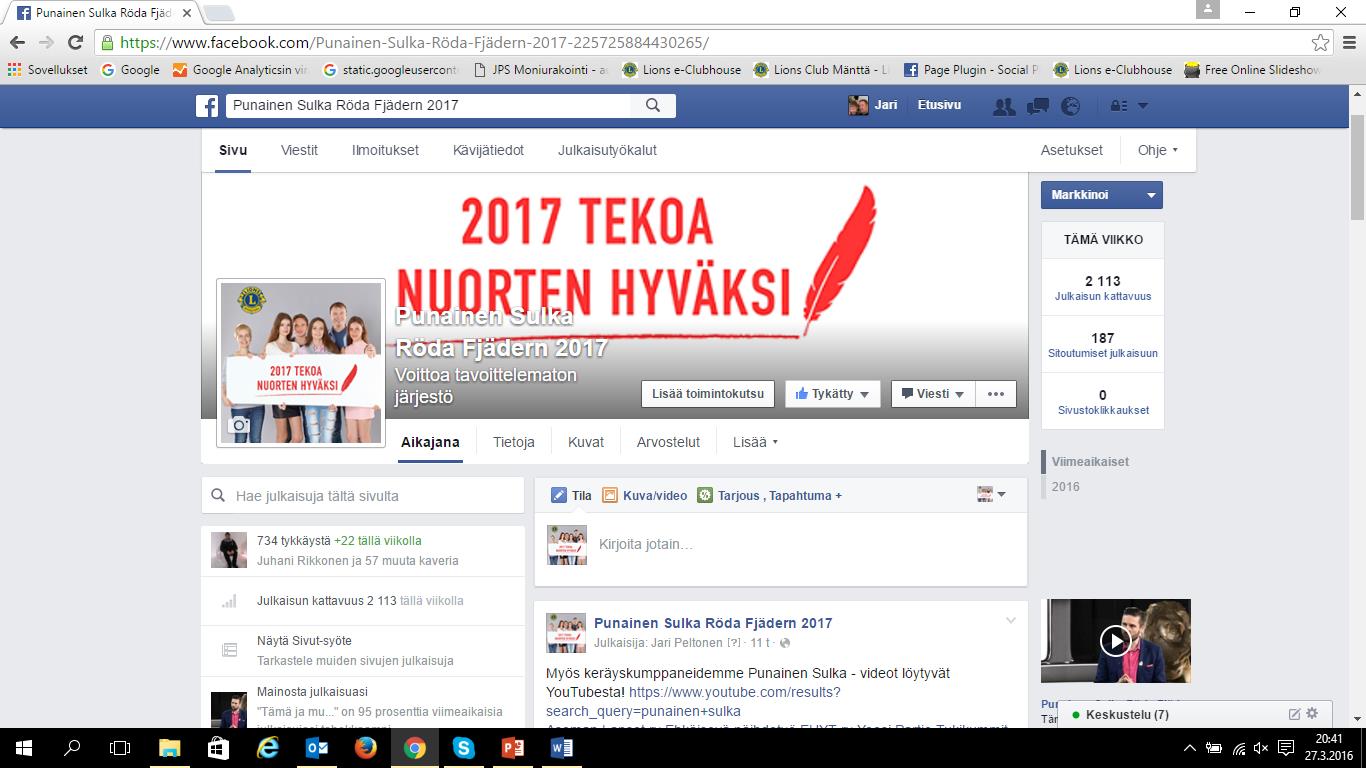The image size is (1366, 768).
Task: Launch Firefox from taskbar
Action: (x=365, y=748)
